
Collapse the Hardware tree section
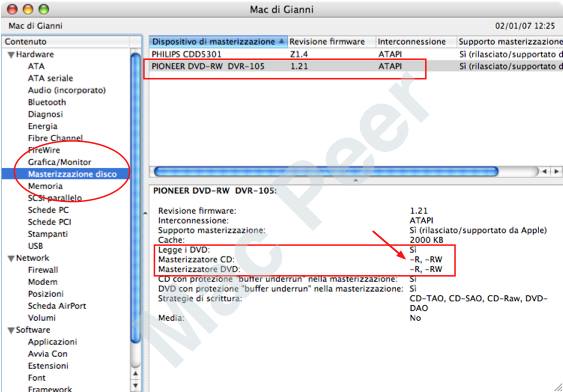click(11, 55)
